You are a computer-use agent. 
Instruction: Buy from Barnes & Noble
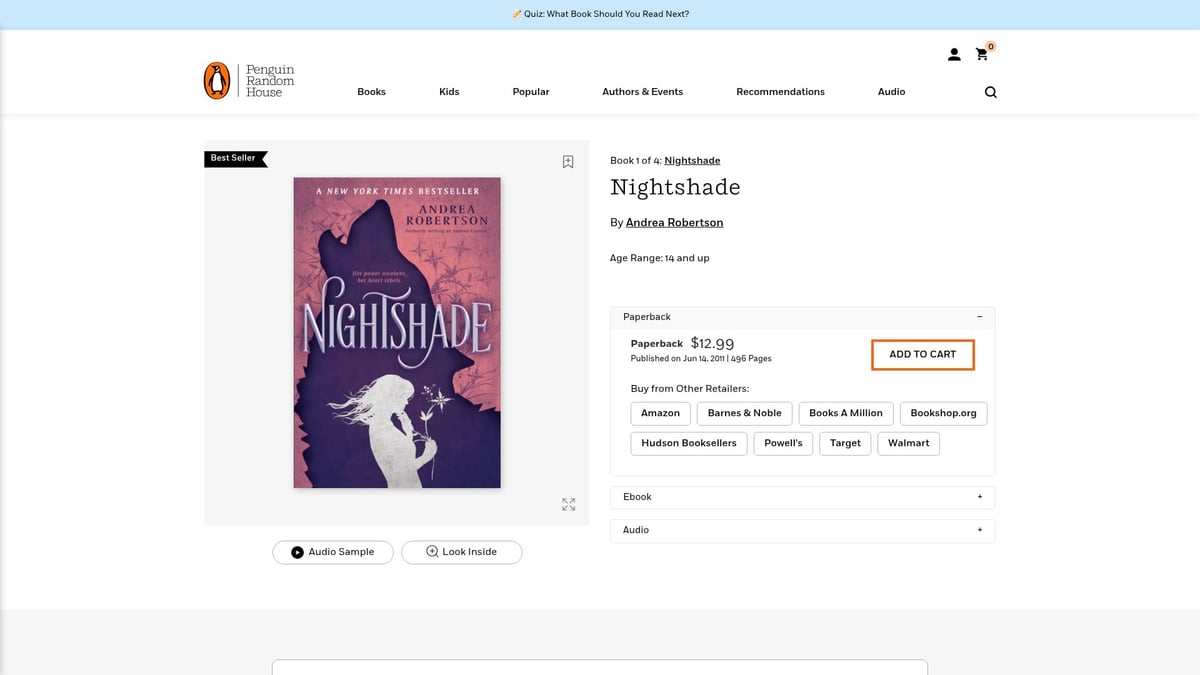point(745,413)
